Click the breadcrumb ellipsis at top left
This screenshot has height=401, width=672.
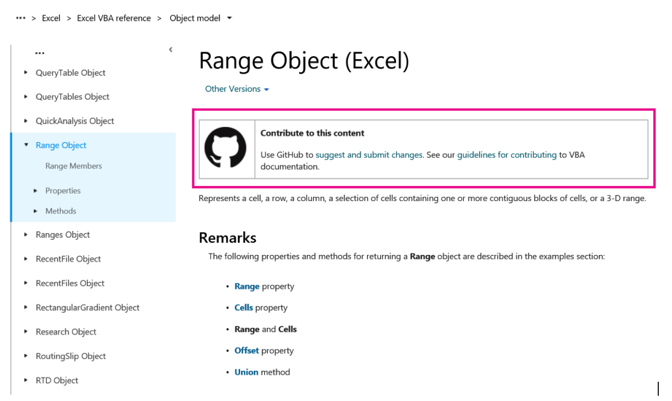[21, 18]
